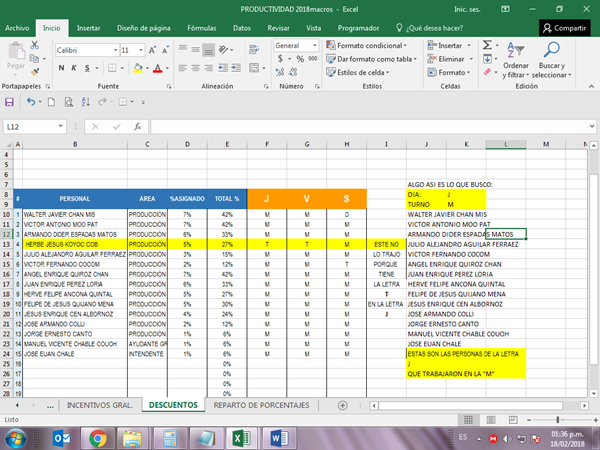This screenshot has width=600, height=450.
Task: Click the Ordenar y filtrar icon
Action: (516, 48)
